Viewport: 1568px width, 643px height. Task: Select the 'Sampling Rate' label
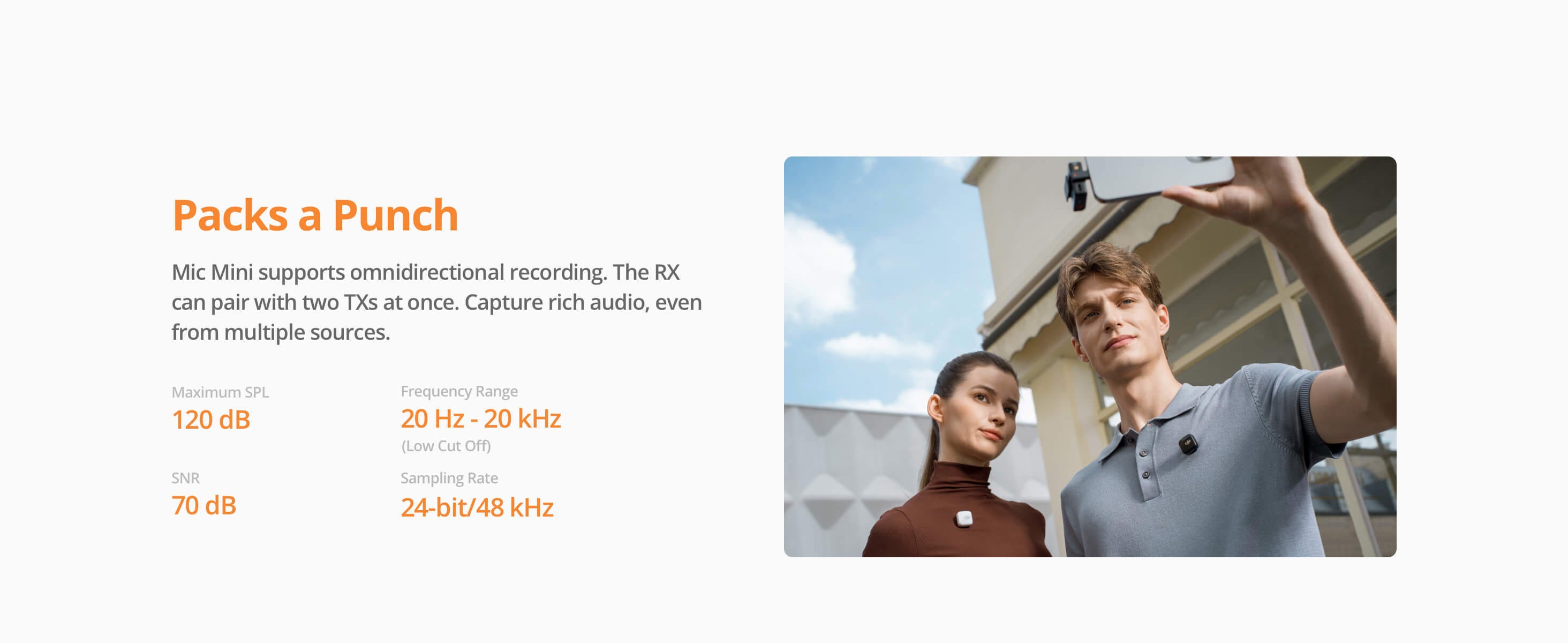click(x=449, y=478)
